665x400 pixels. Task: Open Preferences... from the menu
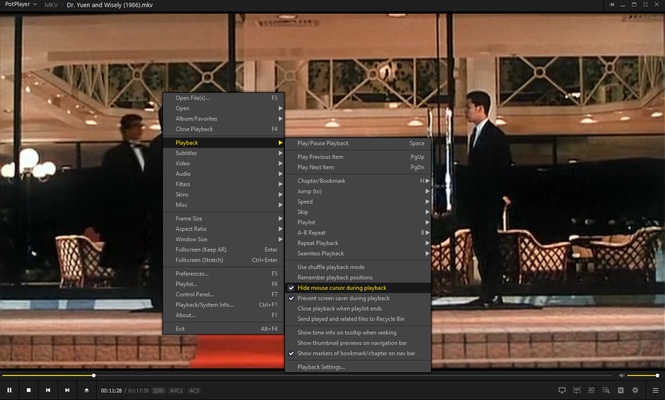pyautogui.click(x=224, y=274)
